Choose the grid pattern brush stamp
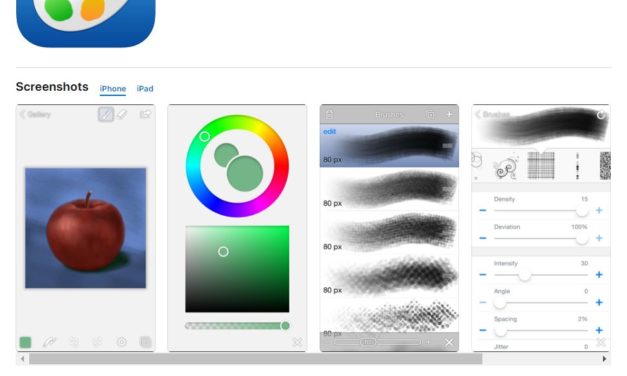627x376 pixels. pos(541,165)
